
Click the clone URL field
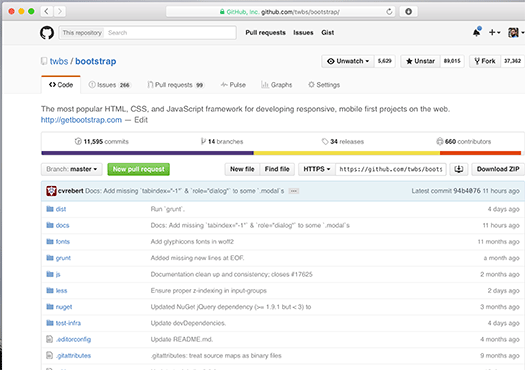tap(391, 169)
